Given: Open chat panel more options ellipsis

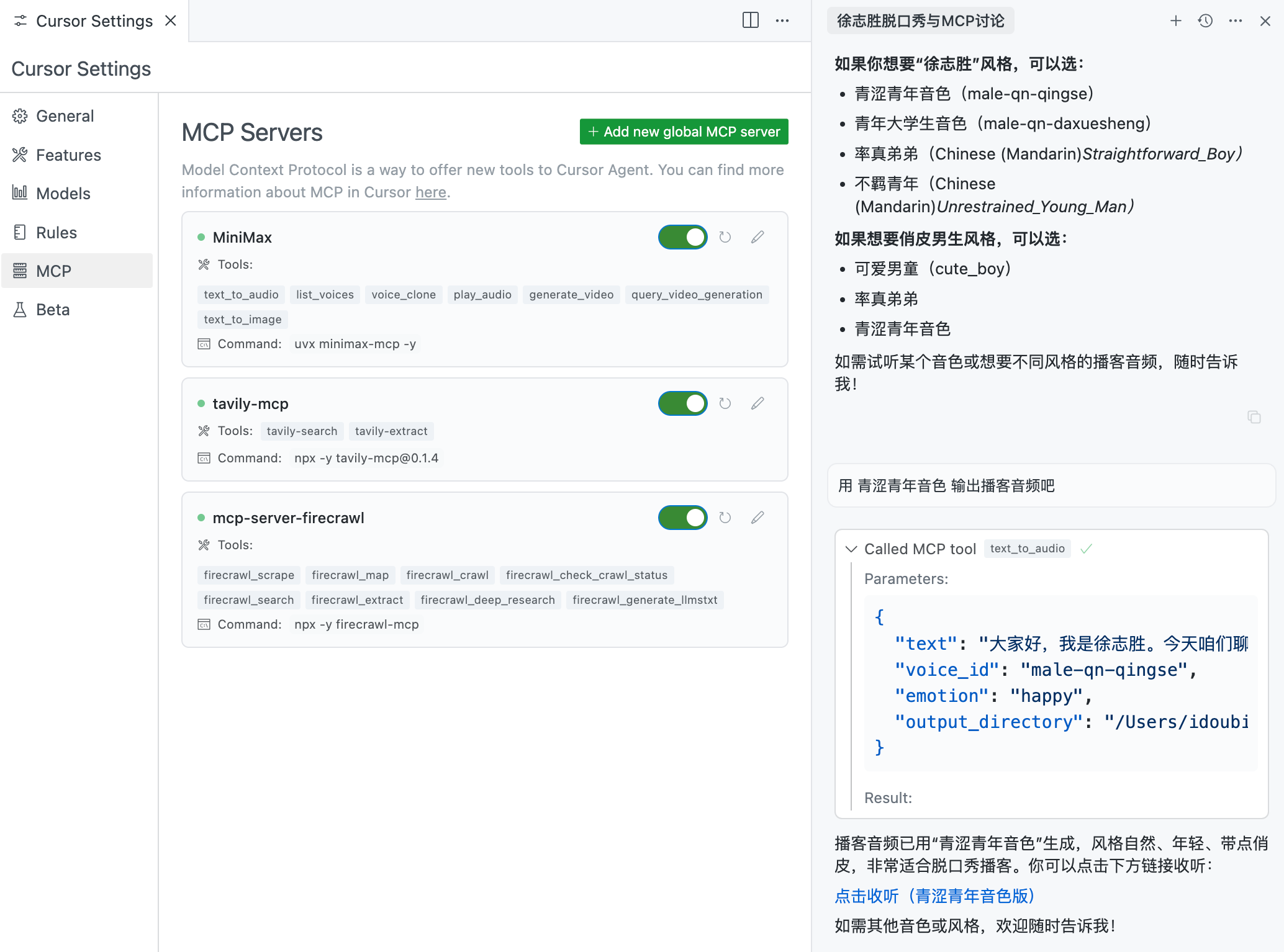Looking at the screenshot, I should click(x=1235, y=20).
